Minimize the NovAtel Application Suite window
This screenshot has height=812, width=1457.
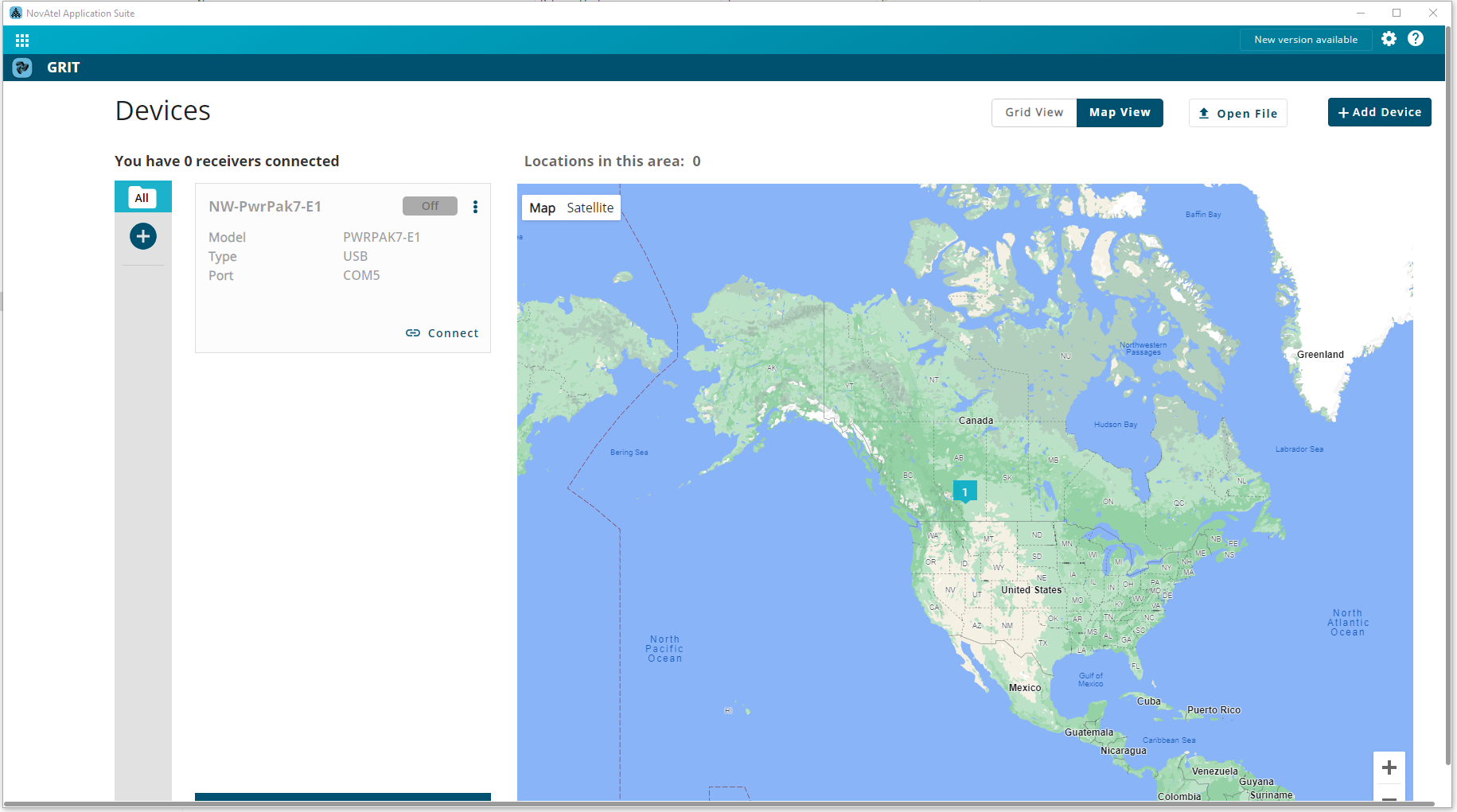[1360, 13]
